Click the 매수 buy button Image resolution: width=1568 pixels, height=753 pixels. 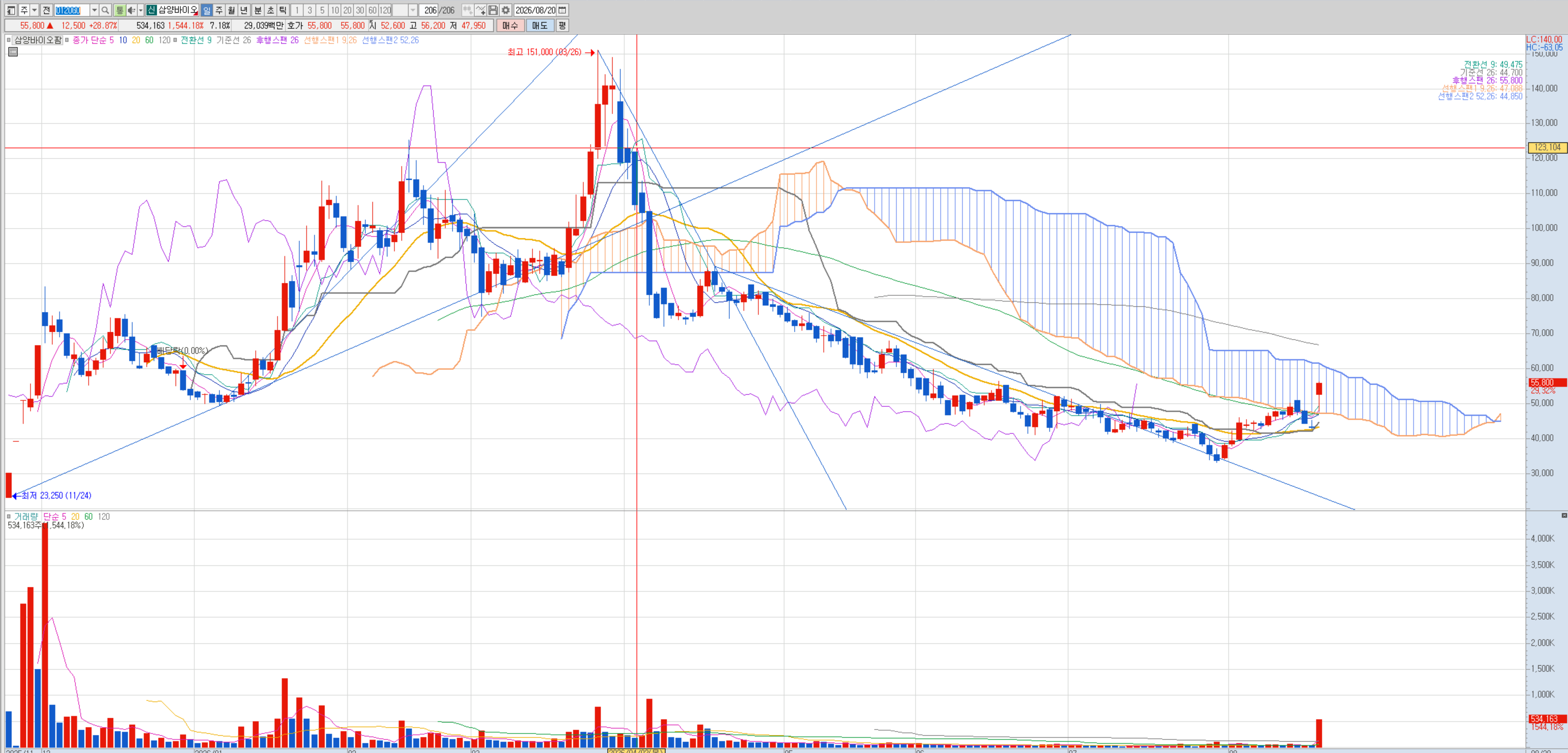(510, 26)
